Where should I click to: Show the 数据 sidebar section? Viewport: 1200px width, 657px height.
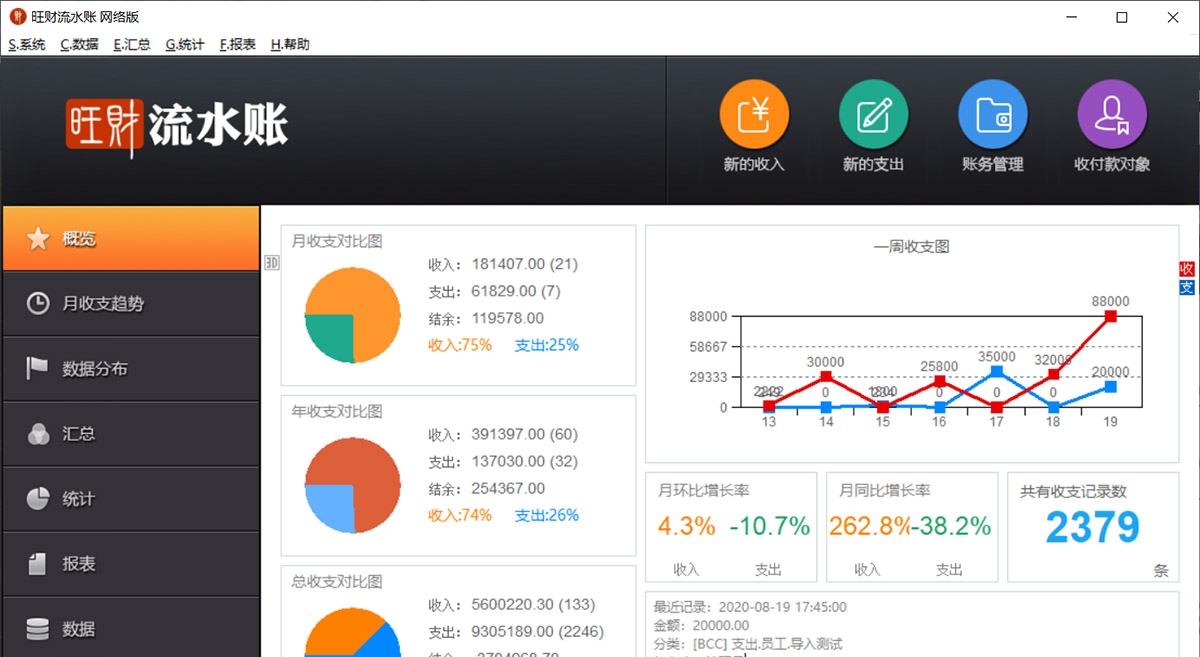[130, 628]
